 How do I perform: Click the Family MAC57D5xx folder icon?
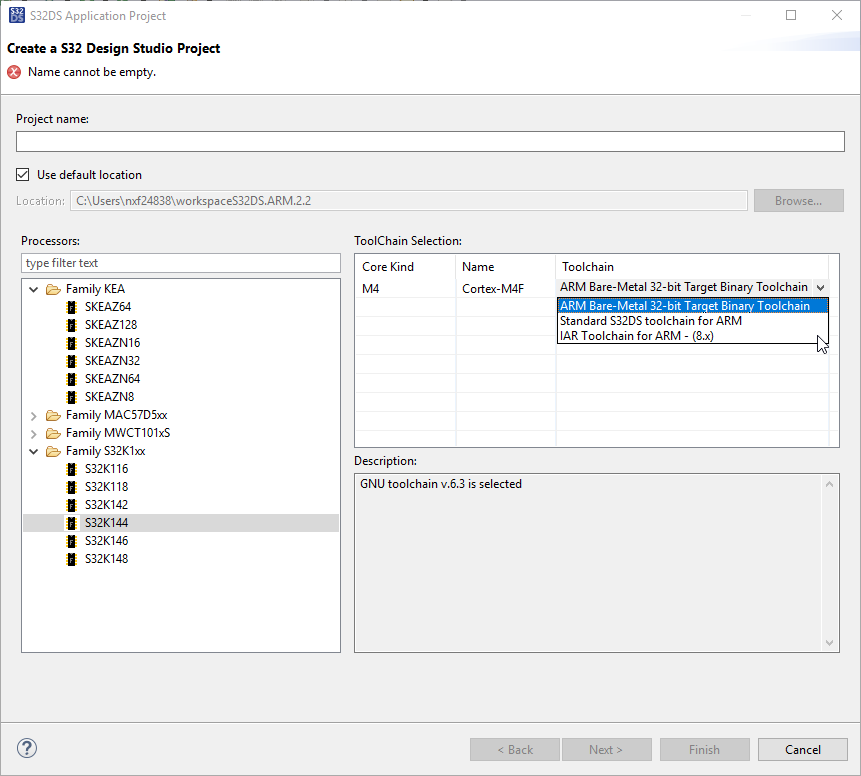[53, 415]
